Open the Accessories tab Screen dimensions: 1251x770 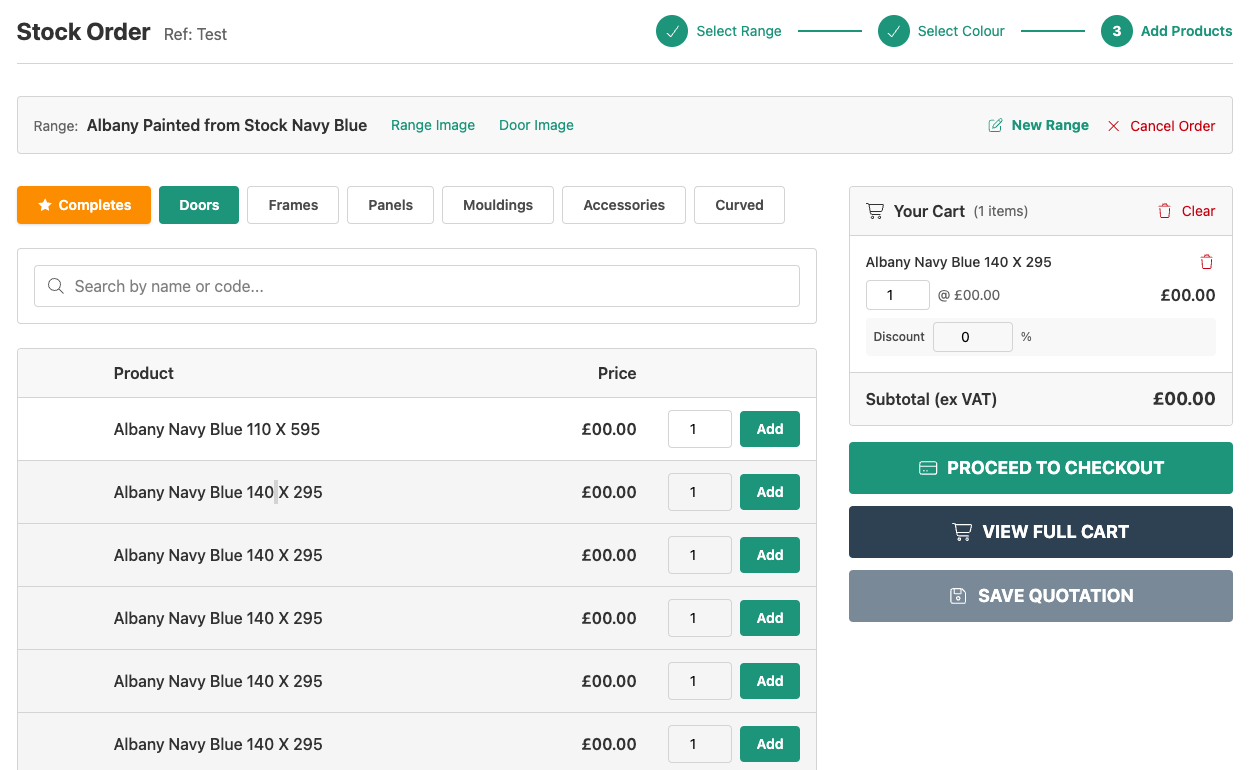click(x=624, y=205)
